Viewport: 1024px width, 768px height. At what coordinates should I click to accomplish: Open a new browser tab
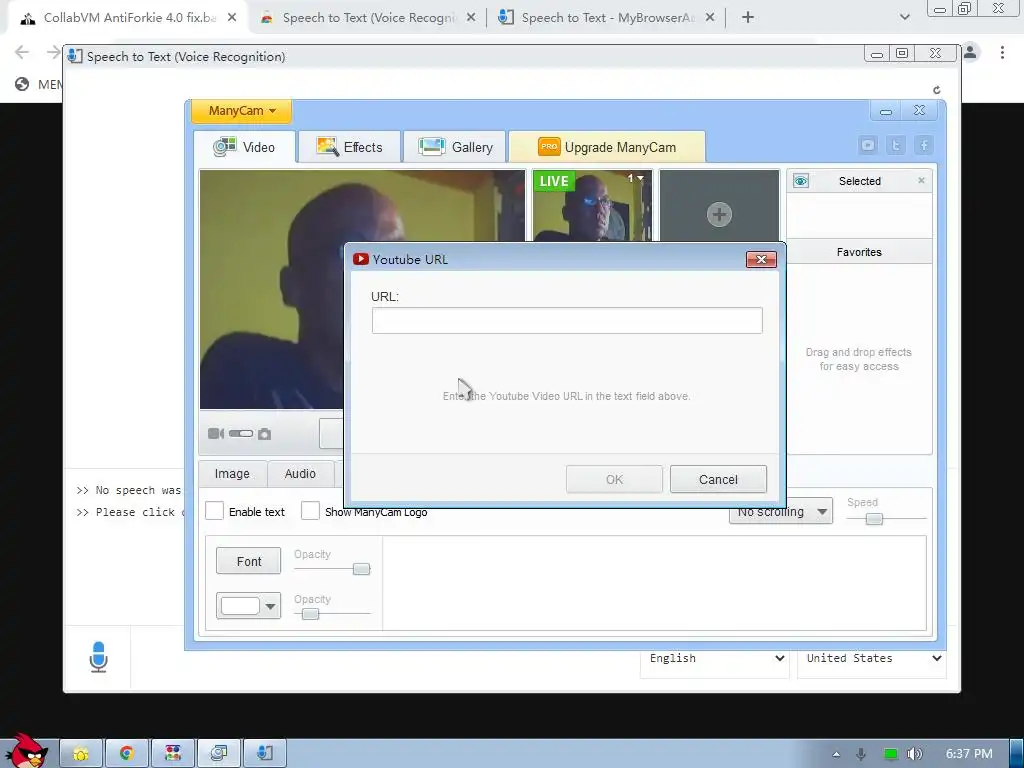[x=748, y=18]
